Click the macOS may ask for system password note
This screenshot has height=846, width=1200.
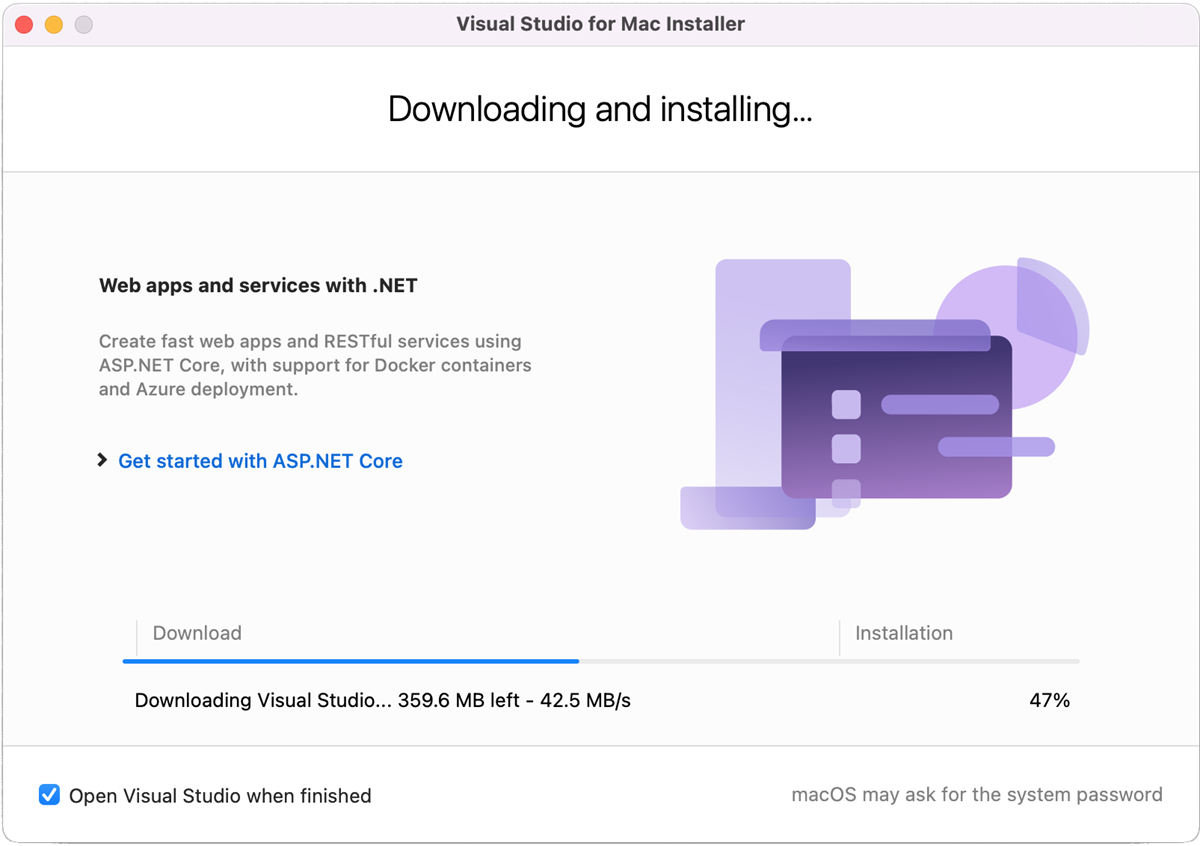click(x=977, y=795)
